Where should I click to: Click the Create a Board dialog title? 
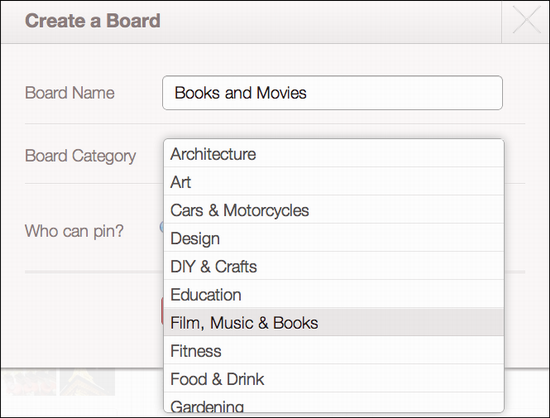pos(93,20)
